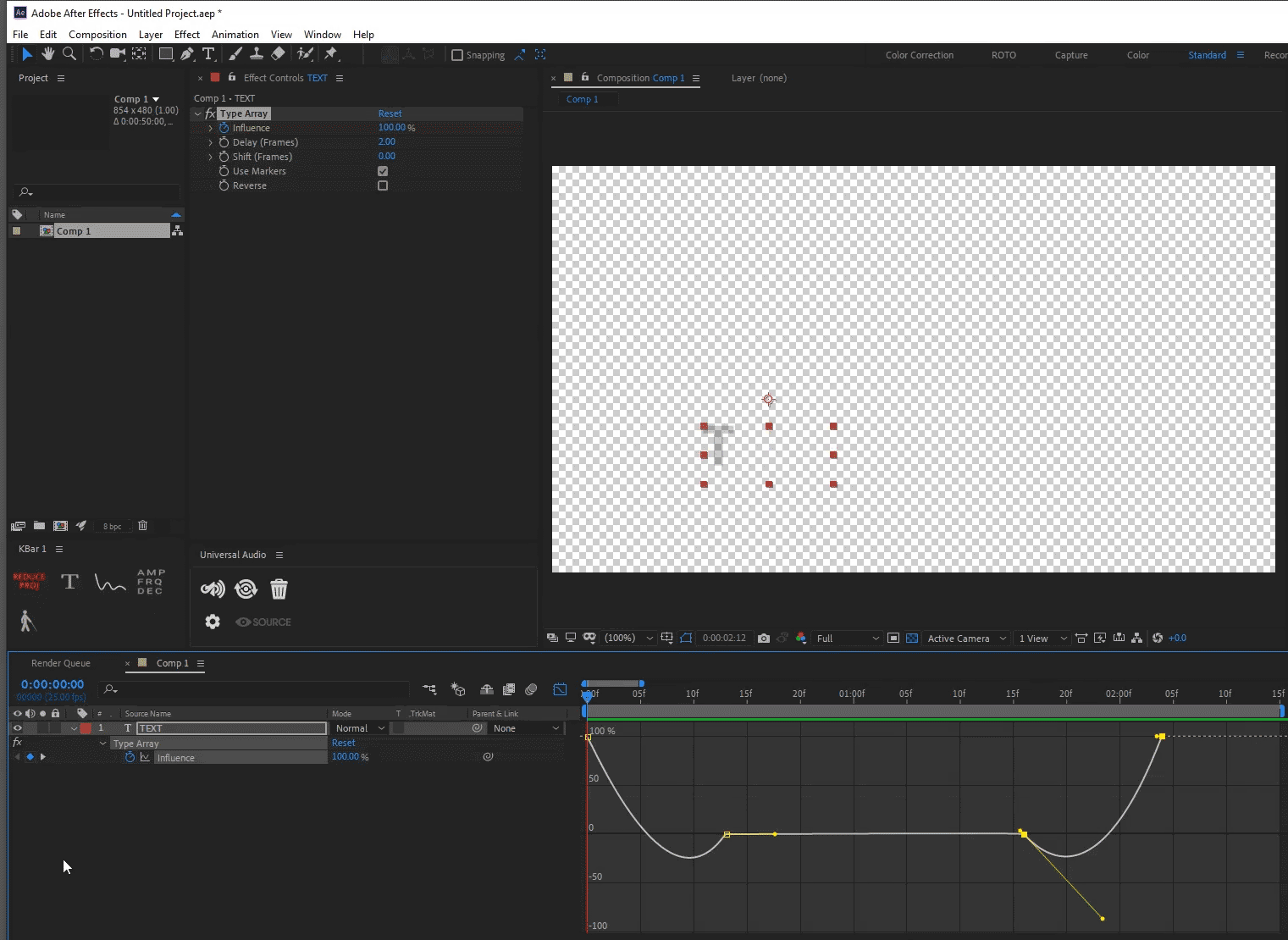The width and height of the screenshot is (1288, 940).
Task: Click the Universal Audio sound wave icon
Action: pyautogui.click(x=213, y=589)
